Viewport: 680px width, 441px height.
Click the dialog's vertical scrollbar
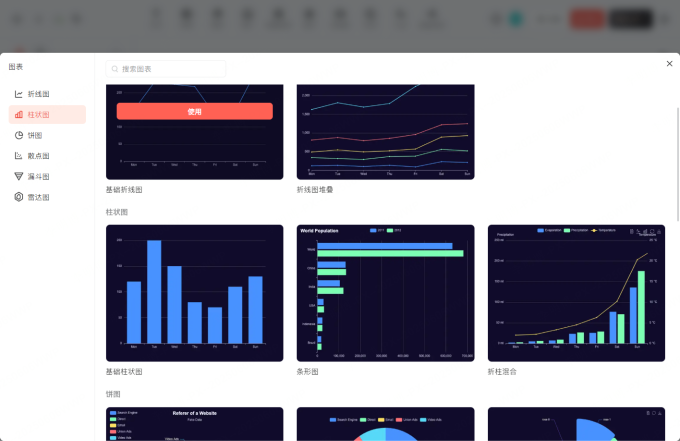pyautogui.click(x=677, y=165)
